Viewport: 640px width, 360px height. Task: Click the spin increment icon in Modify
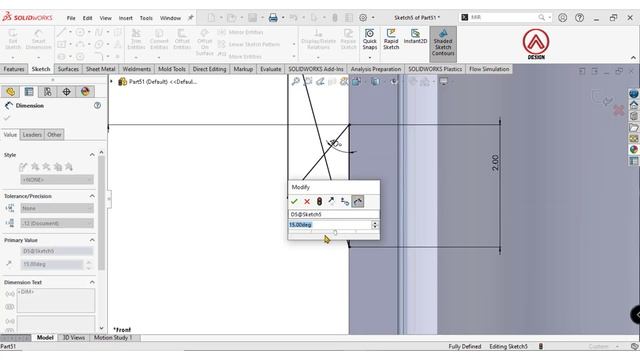click(345, 201)
